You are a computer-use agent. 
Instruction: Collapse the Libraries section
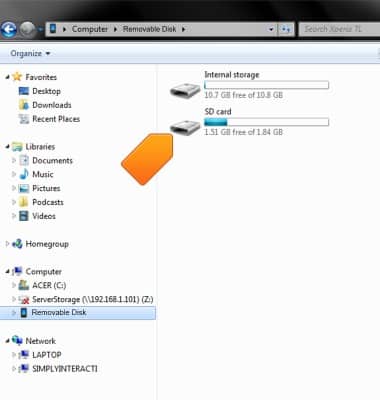coord(7,147)
